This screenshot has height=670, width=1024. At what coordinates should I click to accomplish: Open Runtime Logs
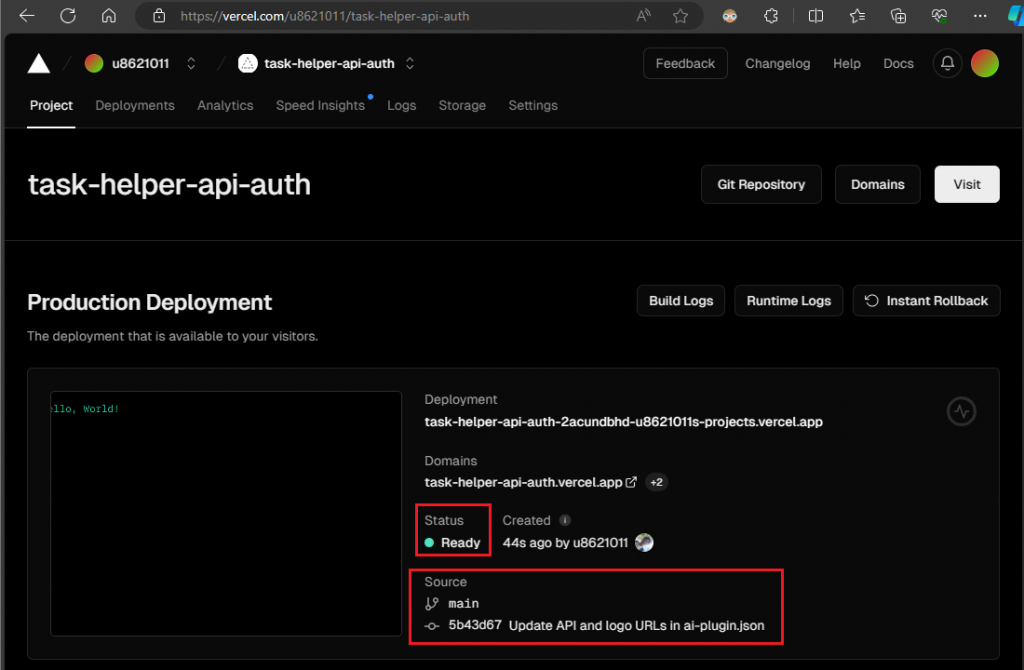(x=788, y=300)
